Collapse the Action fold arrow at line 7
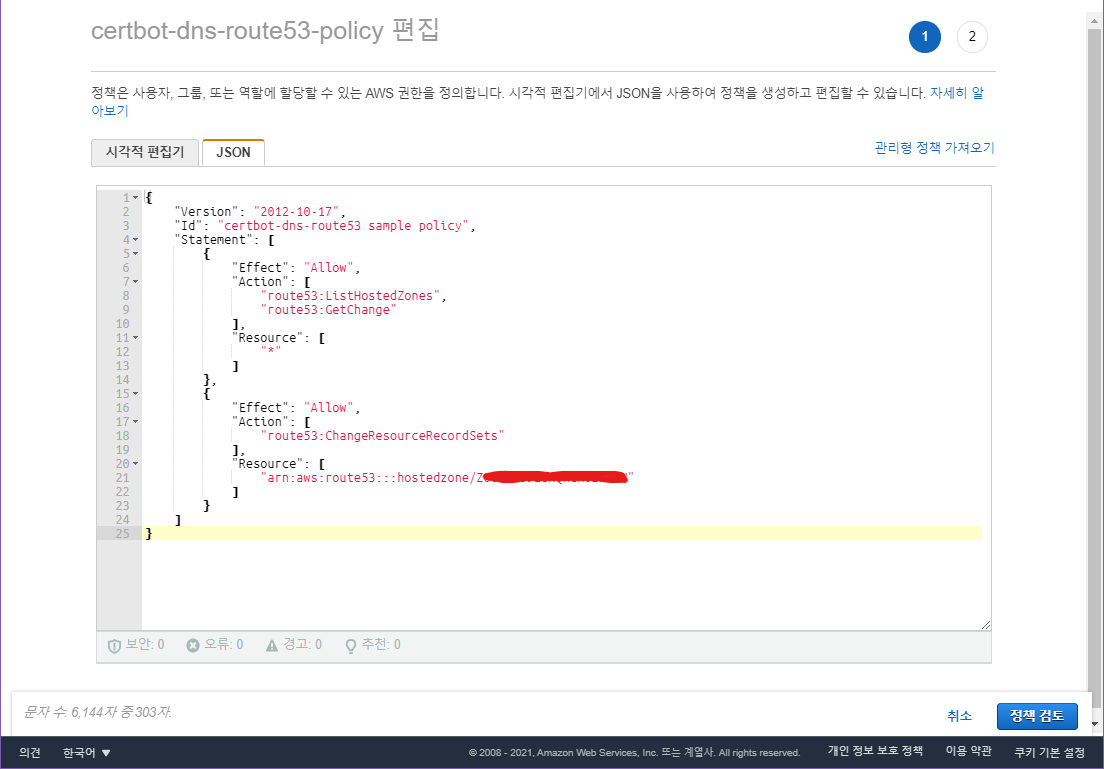 tap(135, 282)
